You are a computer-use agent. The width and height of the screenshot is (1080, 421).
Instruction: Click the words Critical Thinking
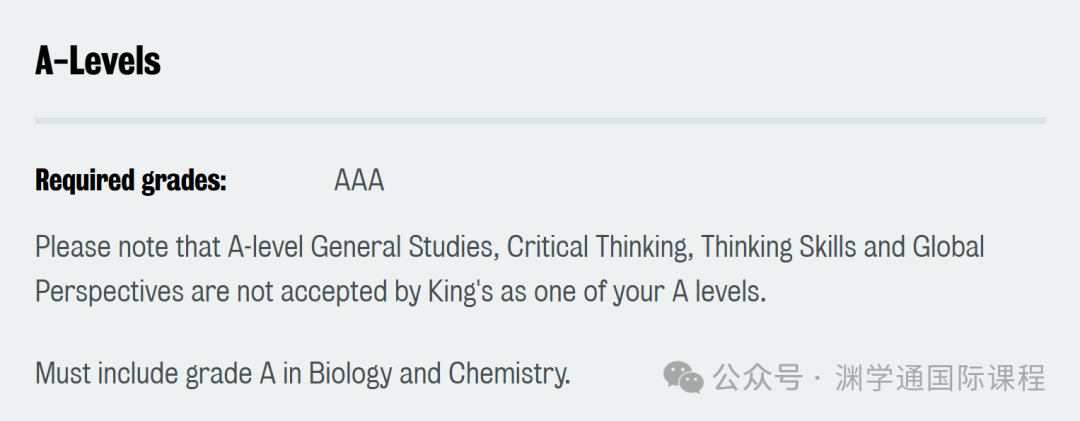point(600,248)
